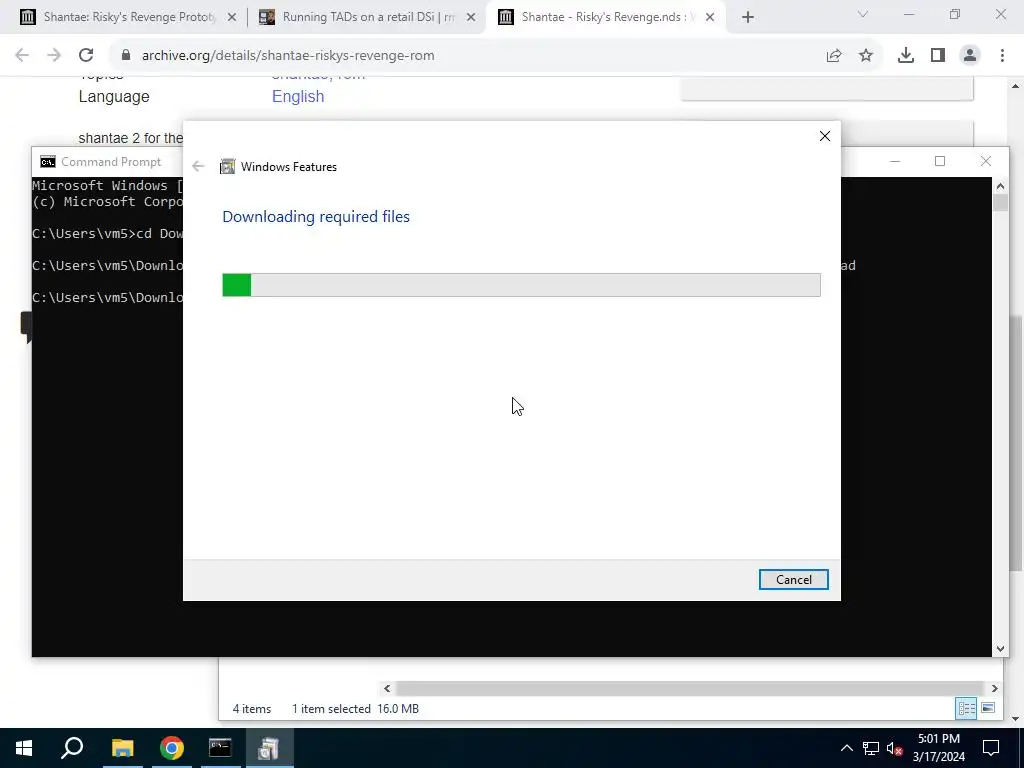The height and width of the screenshot is (768, 1024).
Task: Close the Command Prompt window
Action: point(985,161)
